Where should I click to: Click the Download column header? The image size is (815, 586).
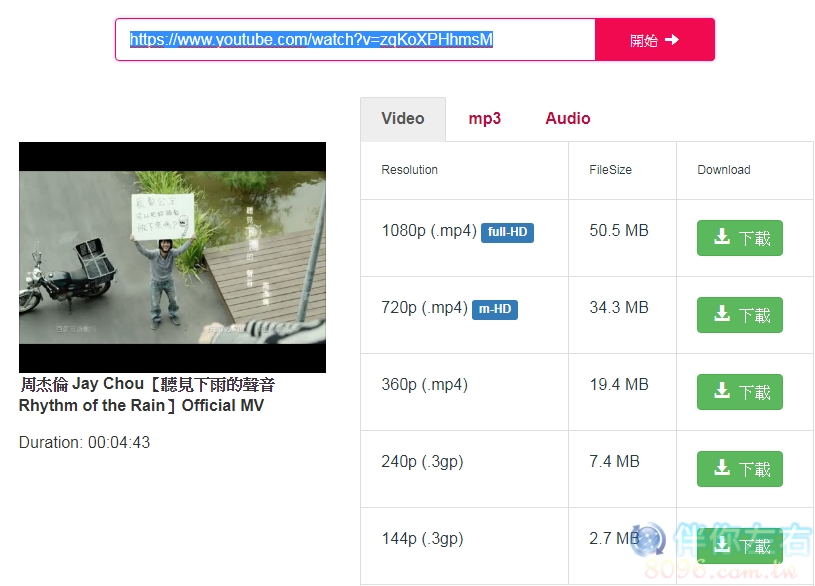[724, 170]
